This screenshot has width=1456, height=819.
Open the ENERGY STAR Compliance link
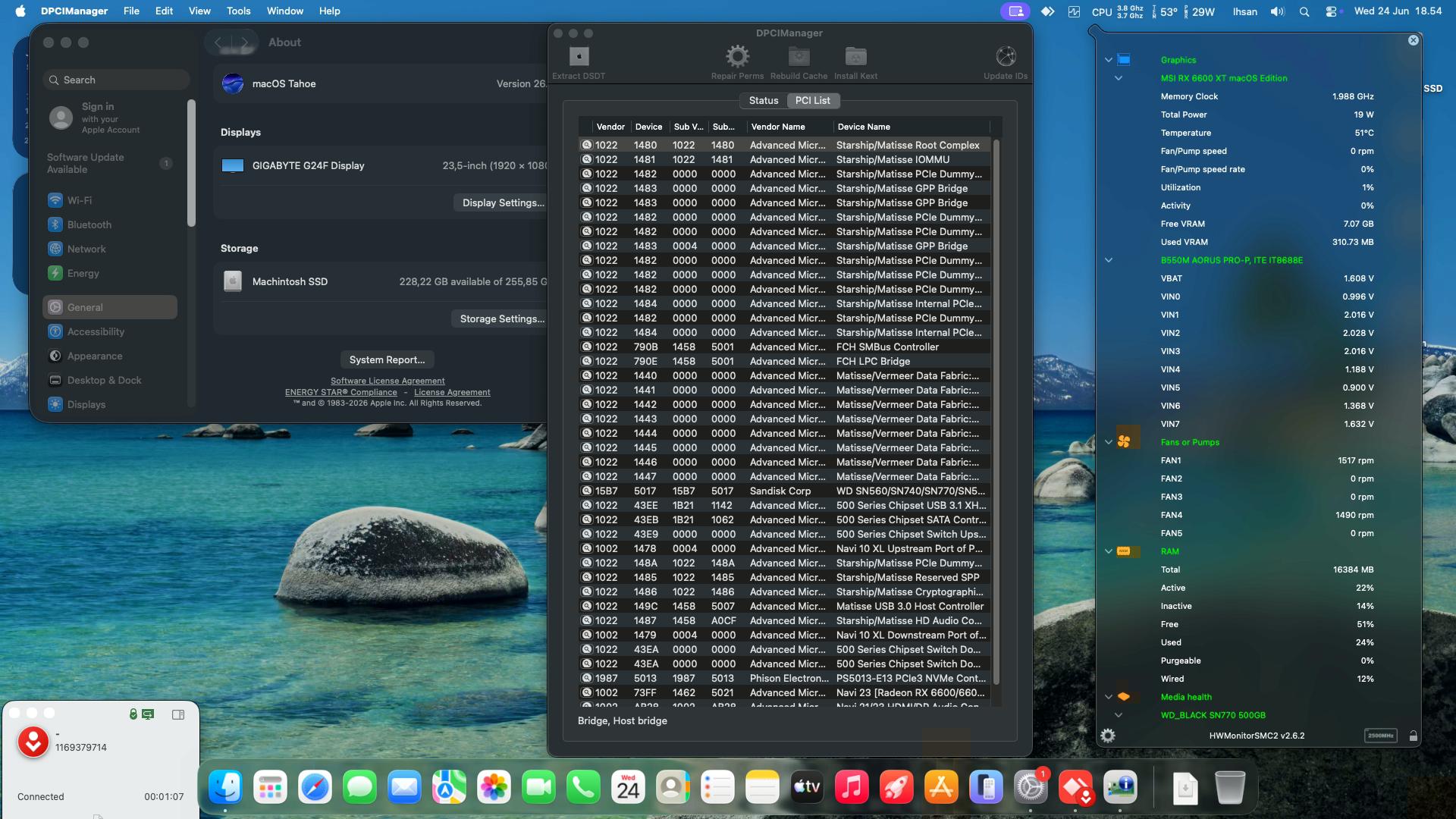tap(341, 392)
